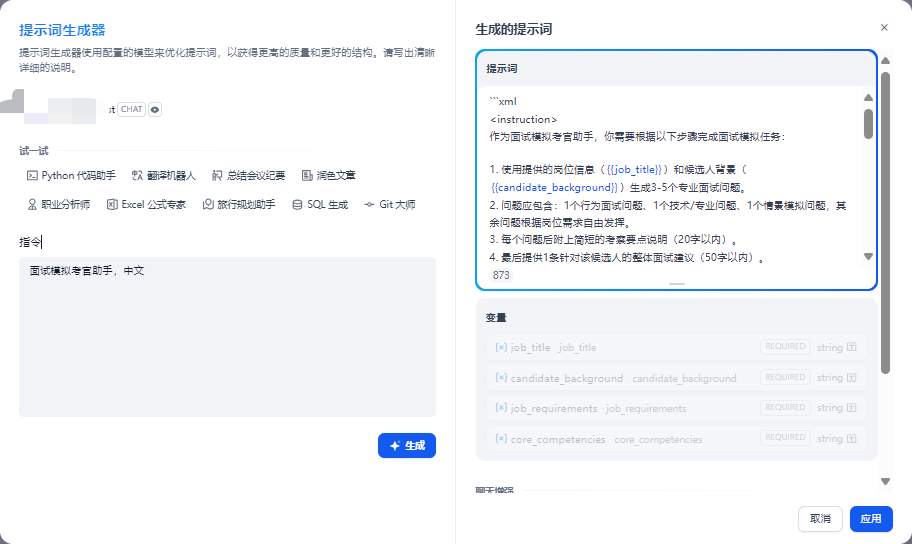Click the string type icon for job_title
This screenshot has height=544, width=912.
point(852,347)
